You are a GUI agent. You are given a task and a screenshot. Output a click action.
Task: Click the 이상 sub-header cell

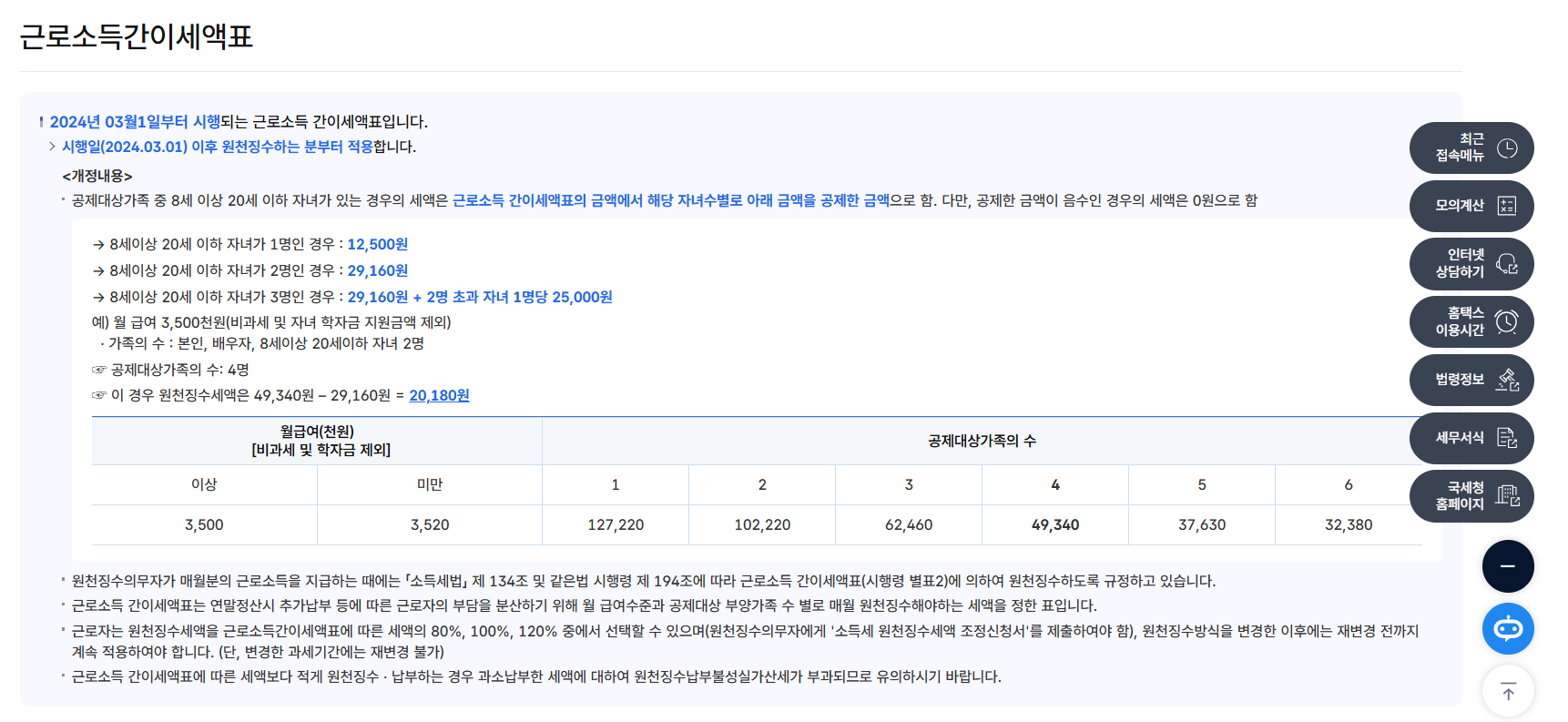[x=204, y=484]
